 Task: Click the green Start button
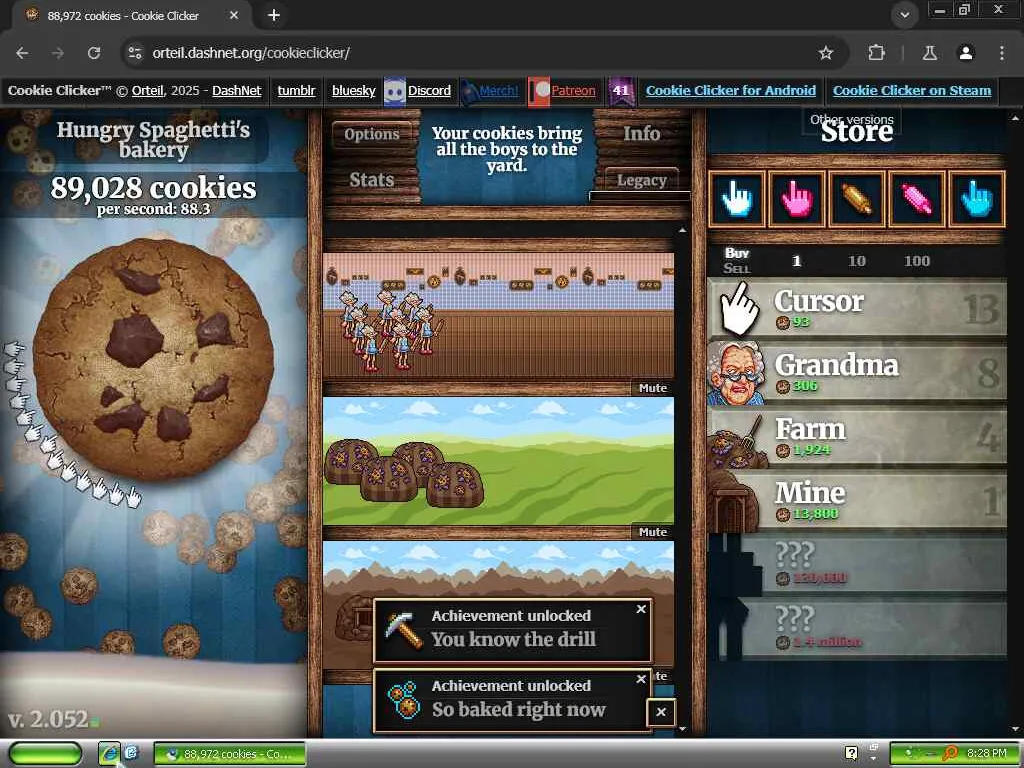[45, 753]
